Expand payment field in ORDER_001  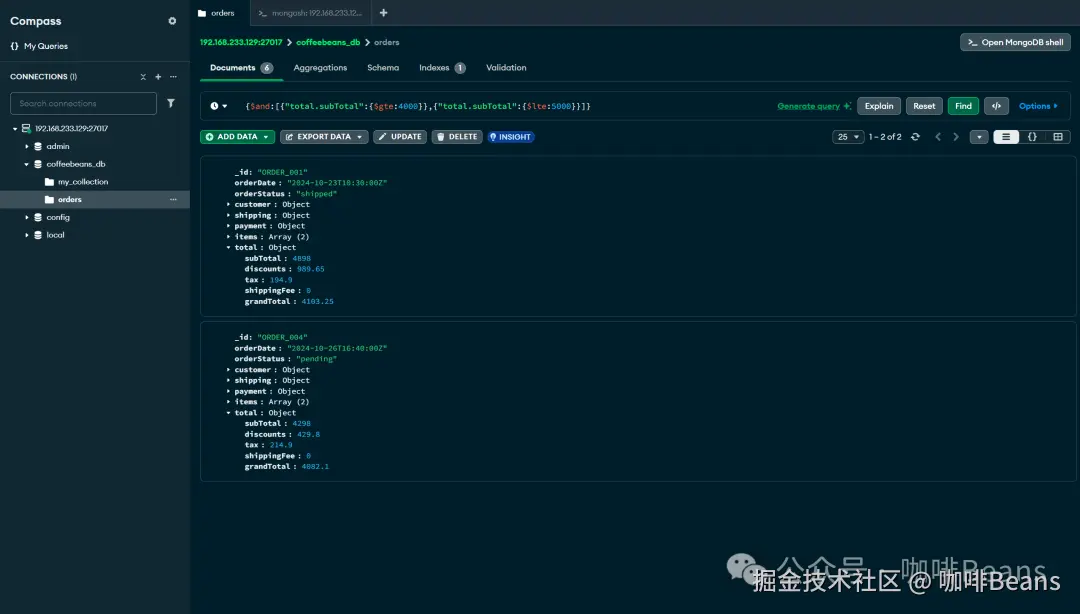(229, 226)
